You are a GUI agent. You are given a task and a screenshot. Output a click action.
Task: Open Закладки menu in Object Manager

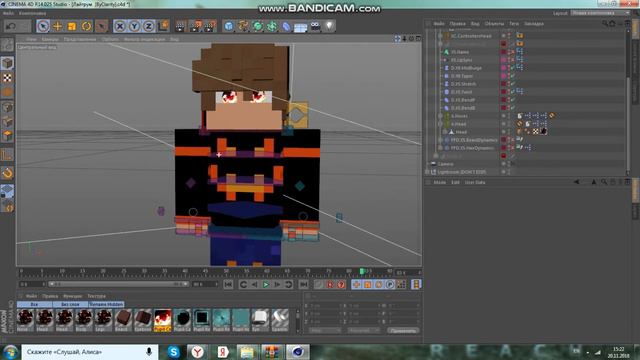pyautogui.click(x=534, y=24)
